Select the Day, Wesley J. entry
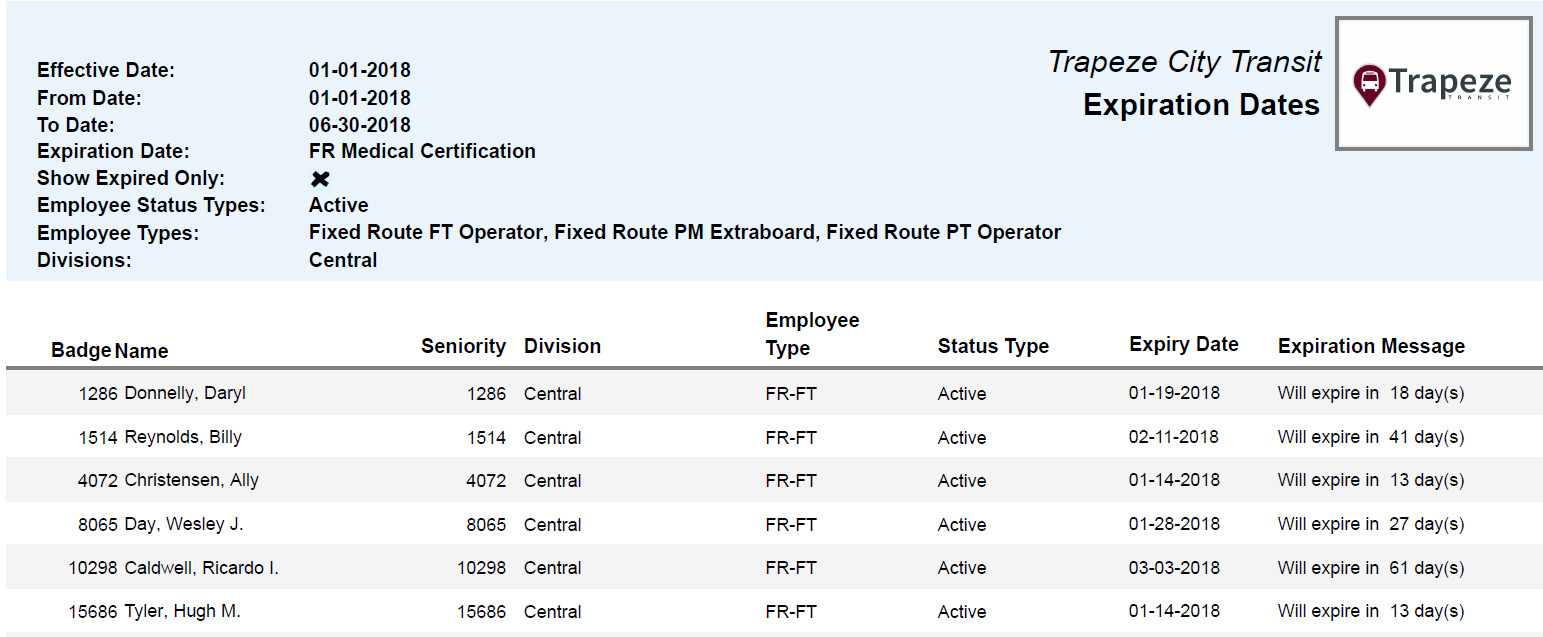The height and width of the screenshot is (637, 1543). 184,524
